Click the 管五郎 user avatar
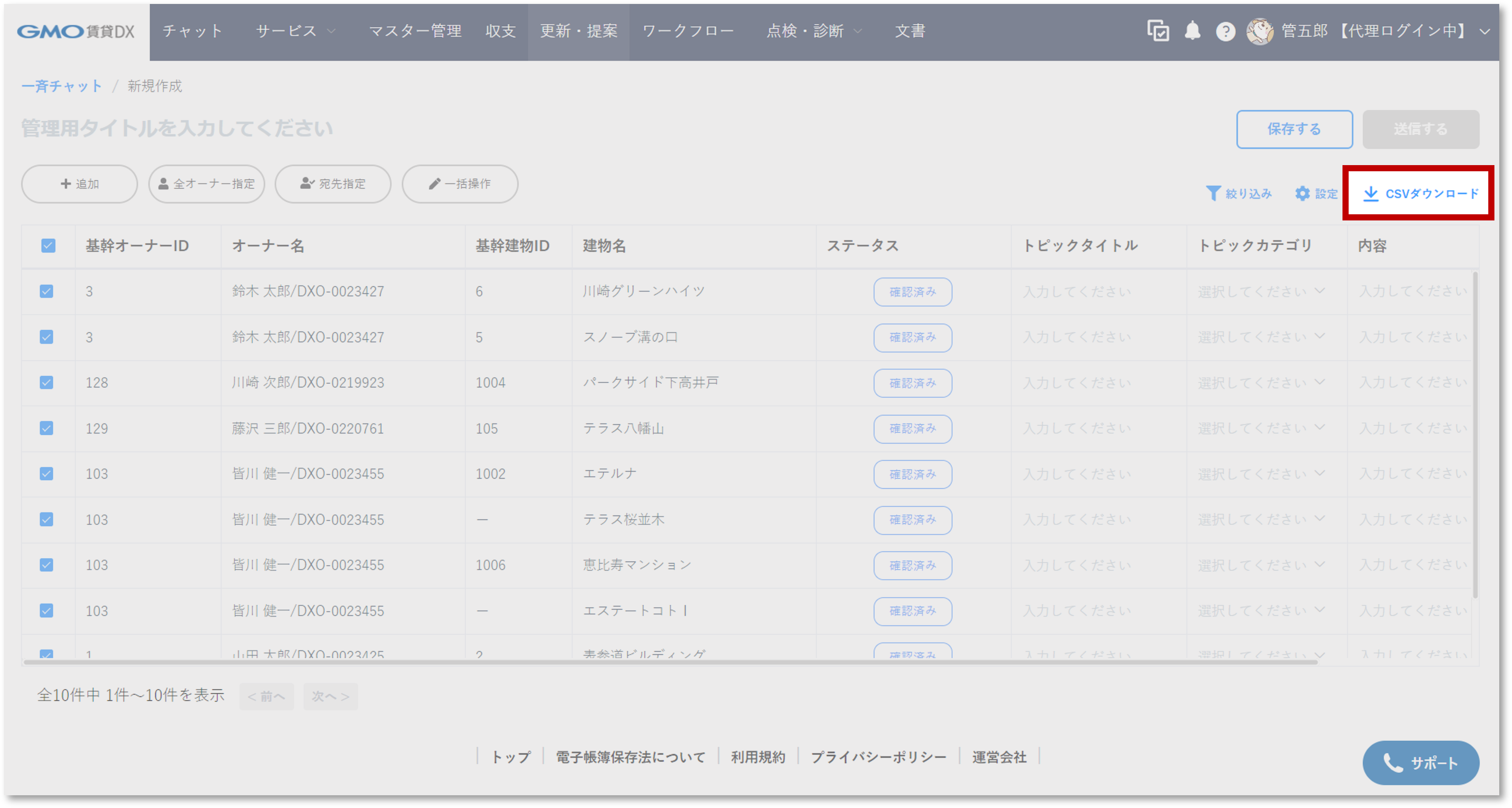This screenshot has width=1512, height=808. [1261, 31]
